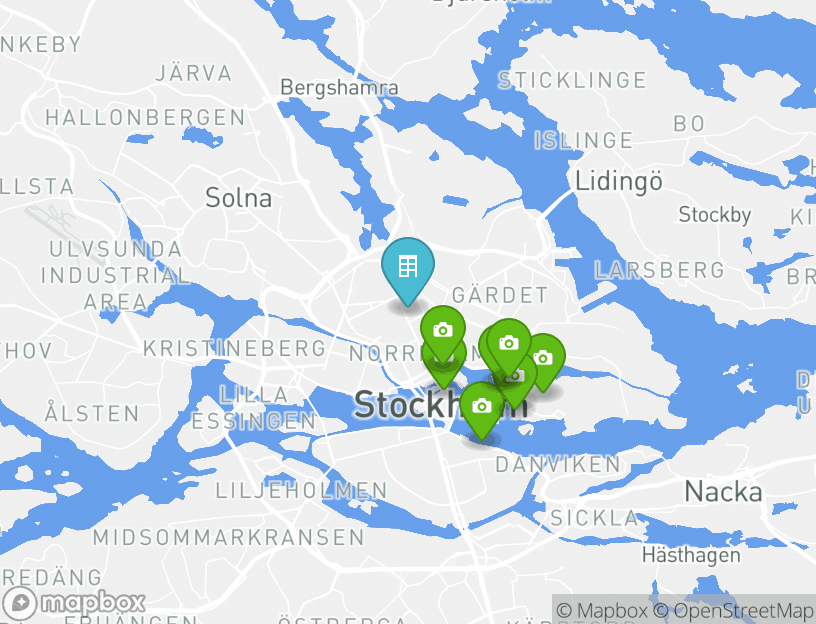Image resolution: width=816 pixels, height=624 pixels.
Task: Open the topmost camera marker over Norrmalm
Action: tap(442, 330)
